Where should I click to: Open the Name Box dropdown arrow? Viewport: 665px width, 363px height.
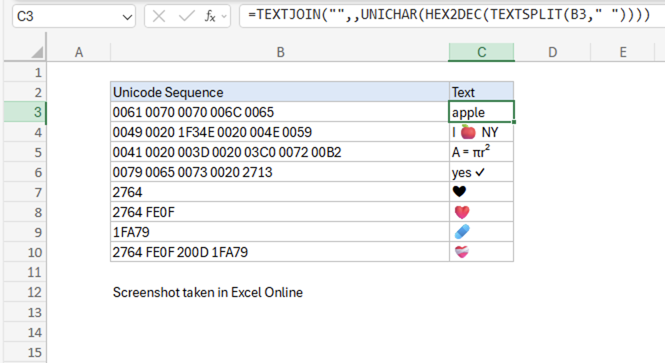point(127,17)
